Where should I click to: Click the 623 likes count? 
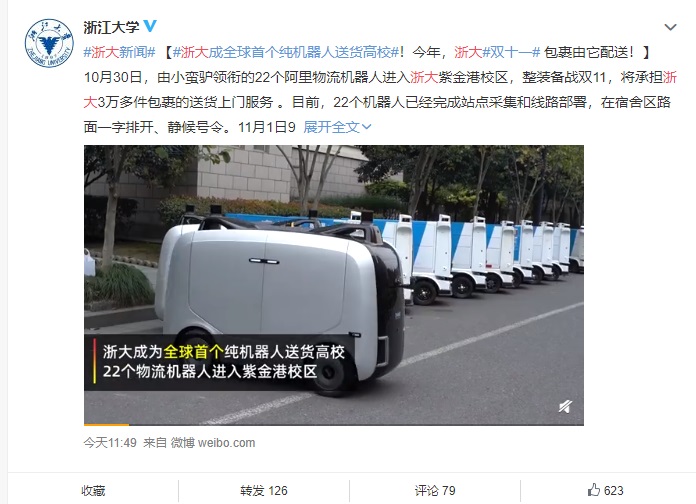point(614,490)
